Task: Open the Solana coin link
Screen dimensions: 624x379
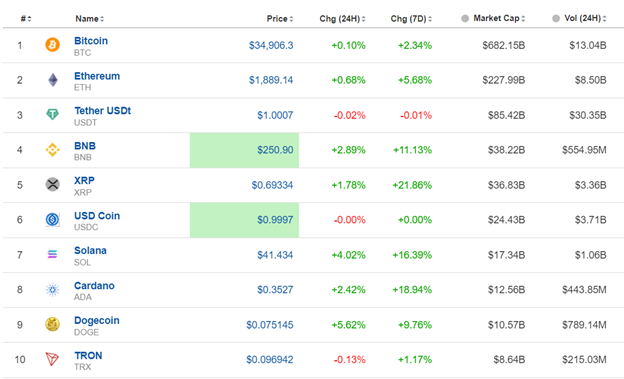Action: point(90,250)
